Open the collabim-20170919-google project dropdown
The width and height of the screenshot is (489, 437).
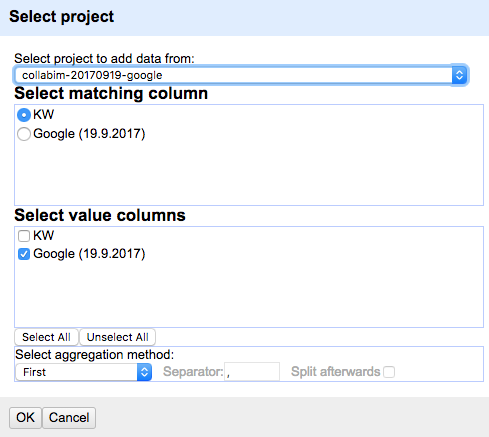pos(241,75)
